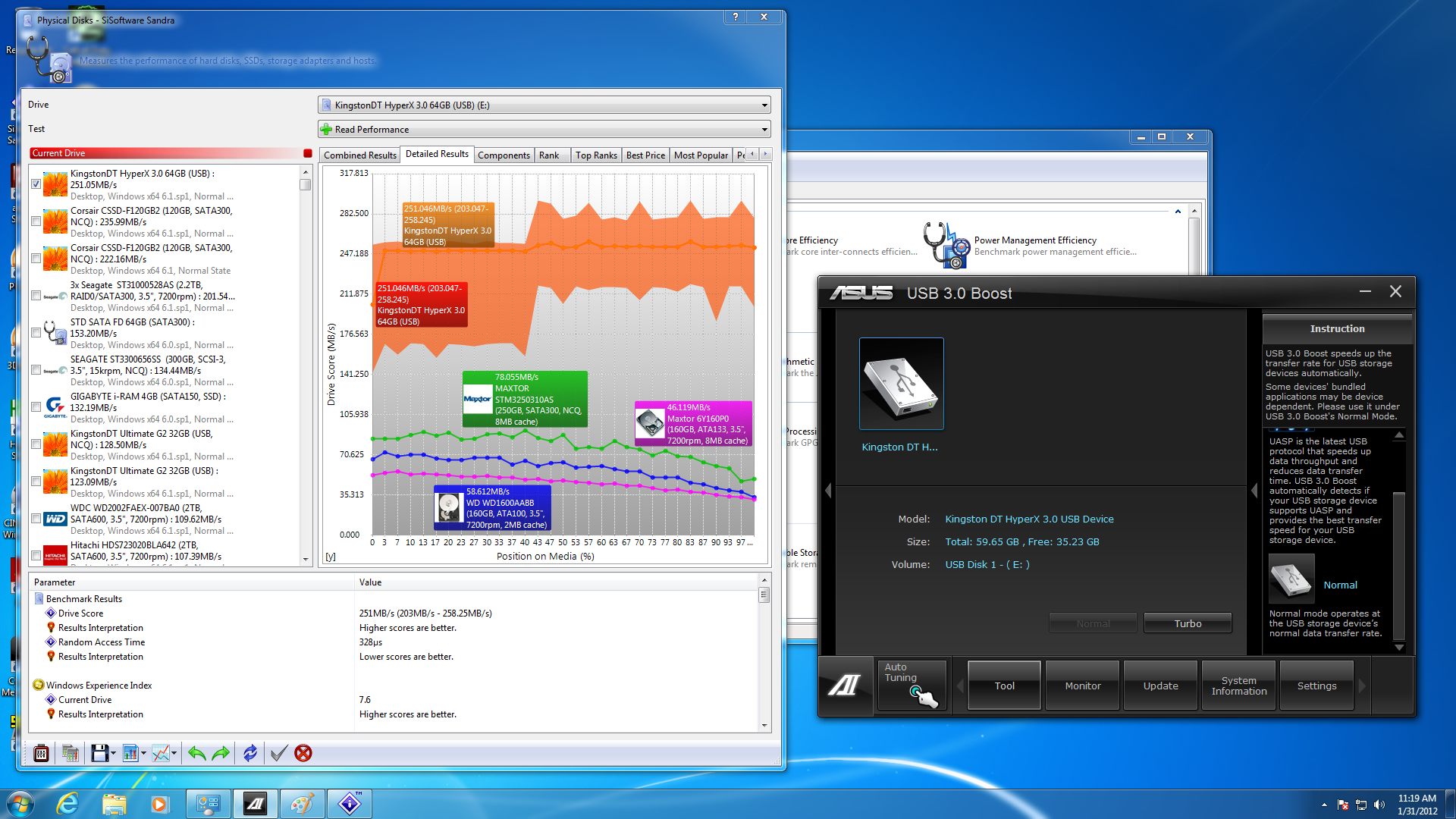Switch to the Most Popular tab
Viewport: 1456px width, 819px height.
point(701,155)
